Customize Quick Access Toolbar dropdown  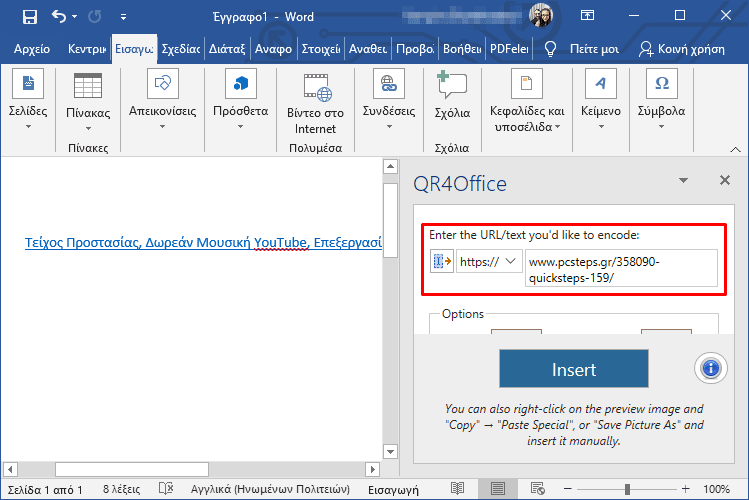pyautogui.click(x=123, y=17)
